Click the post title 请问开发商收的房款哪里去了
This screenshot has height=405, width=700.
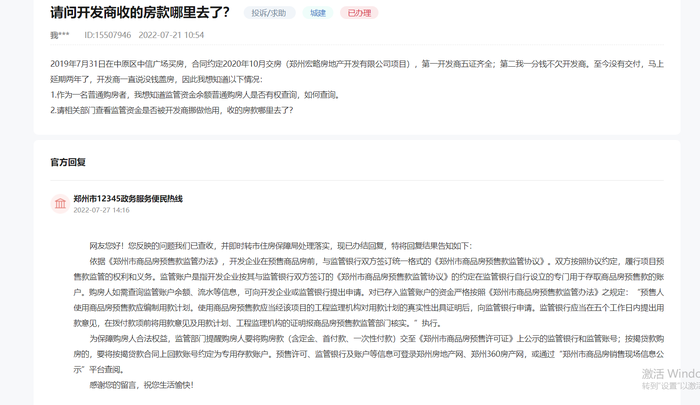pos(140,13)
